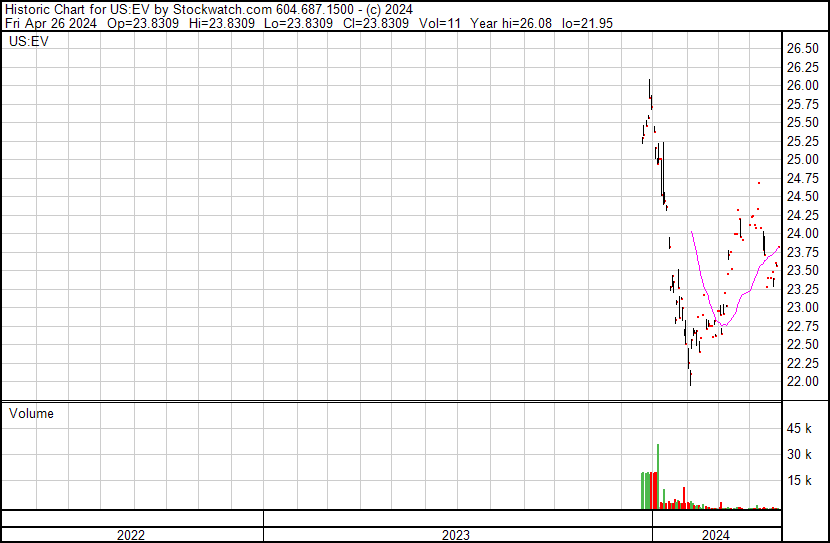The width and height of the screenshot is (830, 543).
Task: Select the 2022 year on time axis
Action: tap(131, 535)
